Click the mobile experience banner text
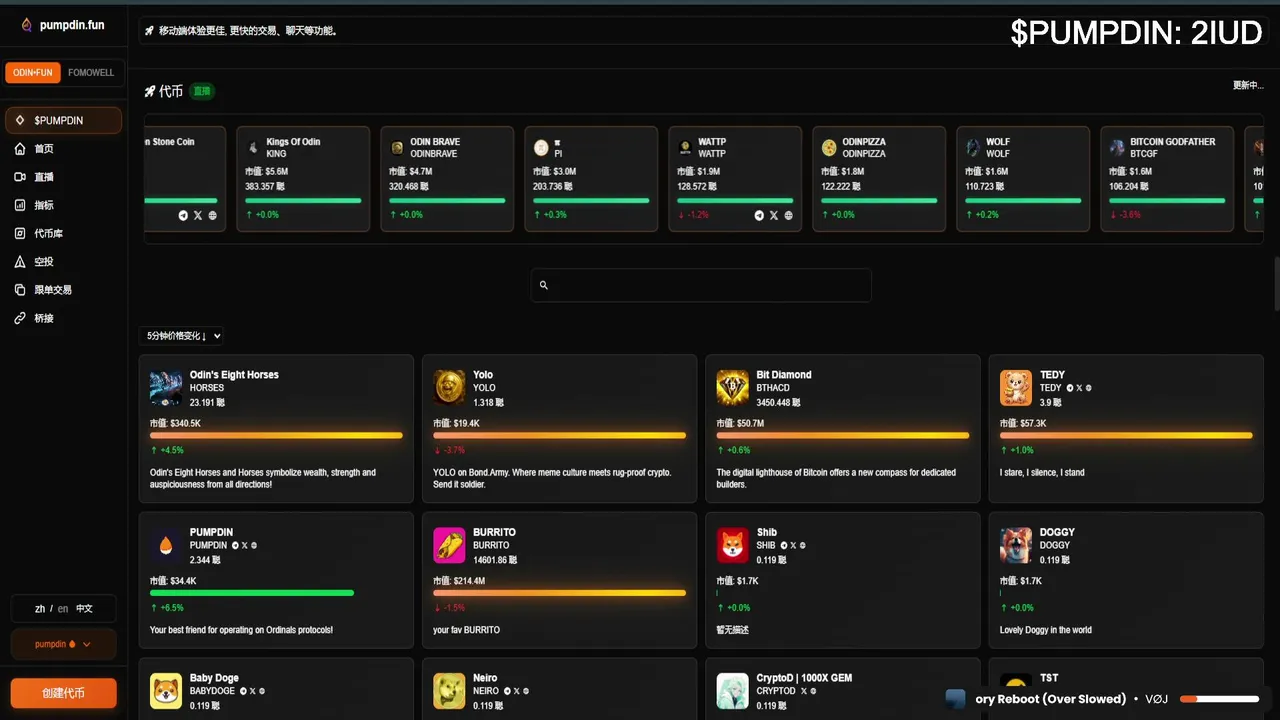The image size is (1280, 720). 248,31
